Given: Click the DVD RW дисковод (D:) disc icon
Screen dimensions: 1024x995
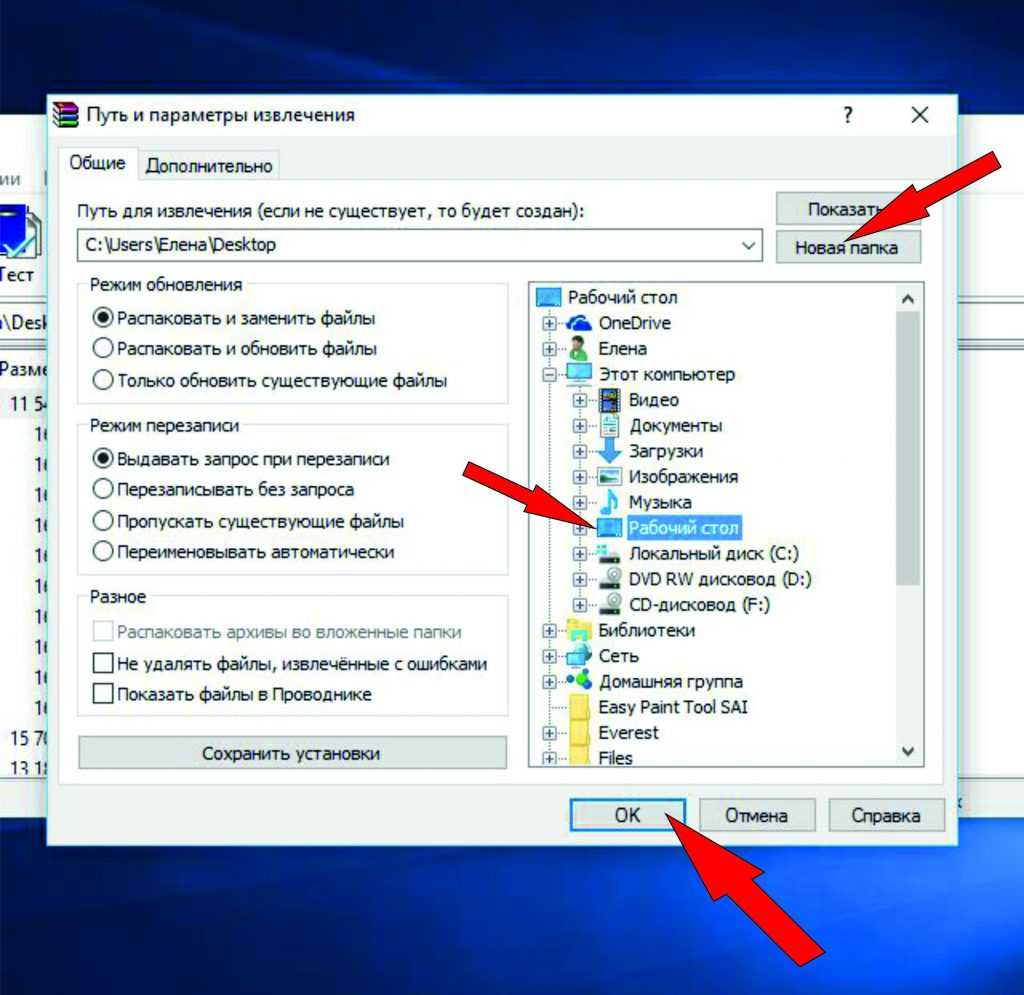Looking at the screenshot, I should coord(610,579).
